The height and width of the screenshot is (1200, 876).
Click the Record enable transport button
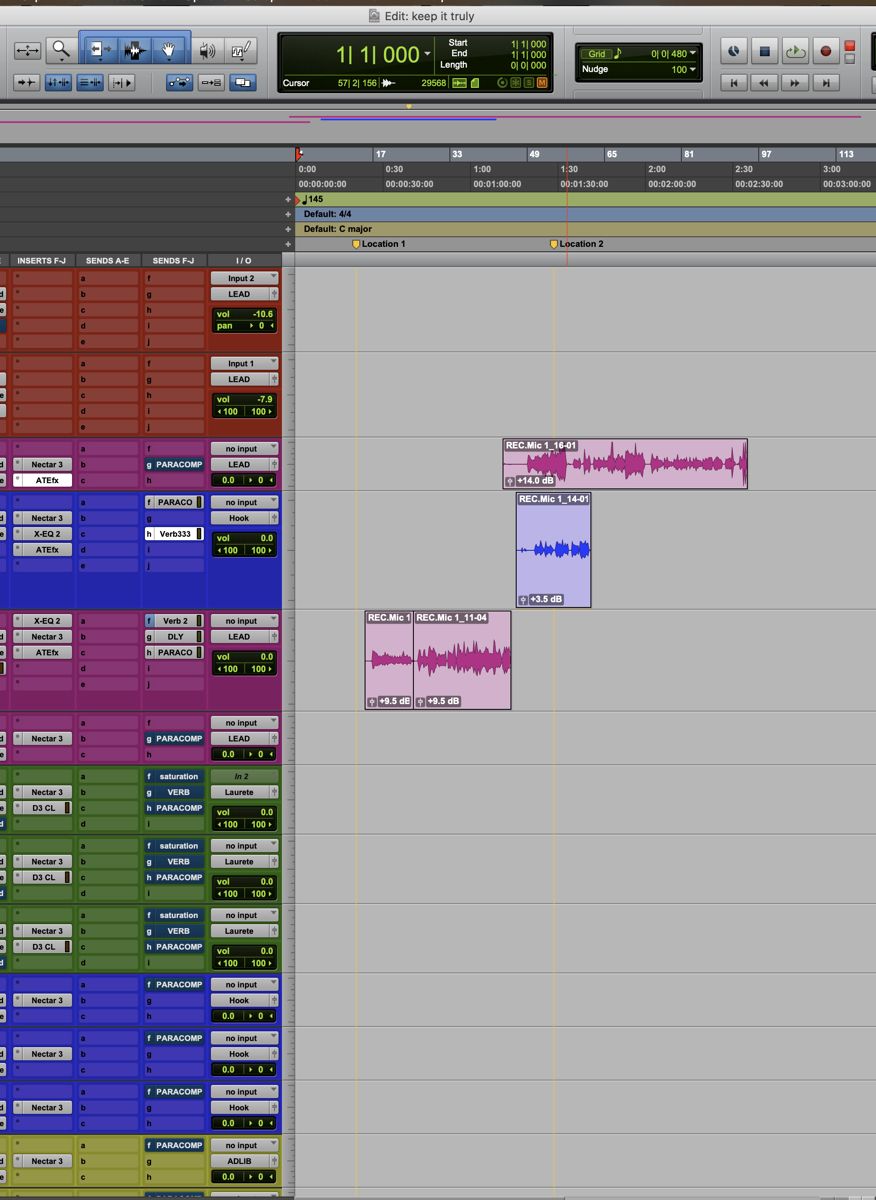tap(826, 51)
